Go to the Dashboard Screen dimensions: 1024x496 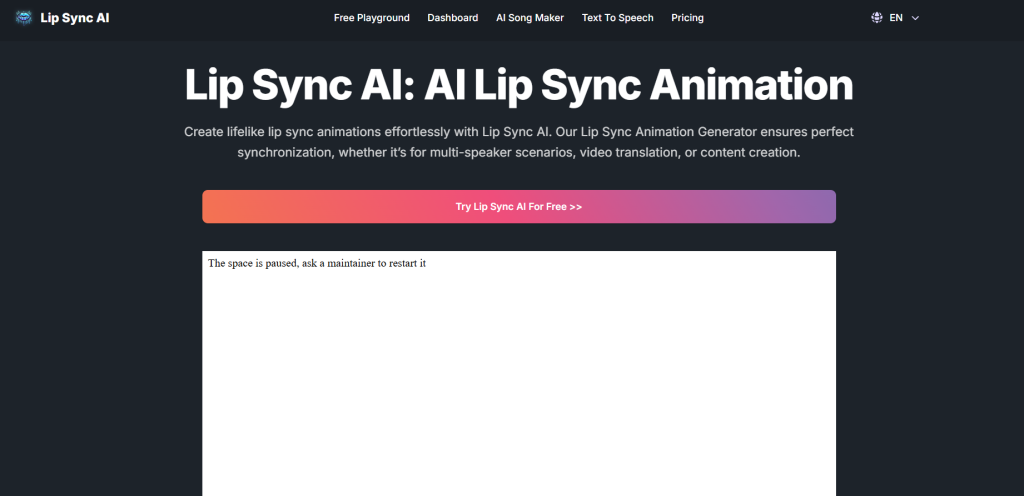pos(452,18)
